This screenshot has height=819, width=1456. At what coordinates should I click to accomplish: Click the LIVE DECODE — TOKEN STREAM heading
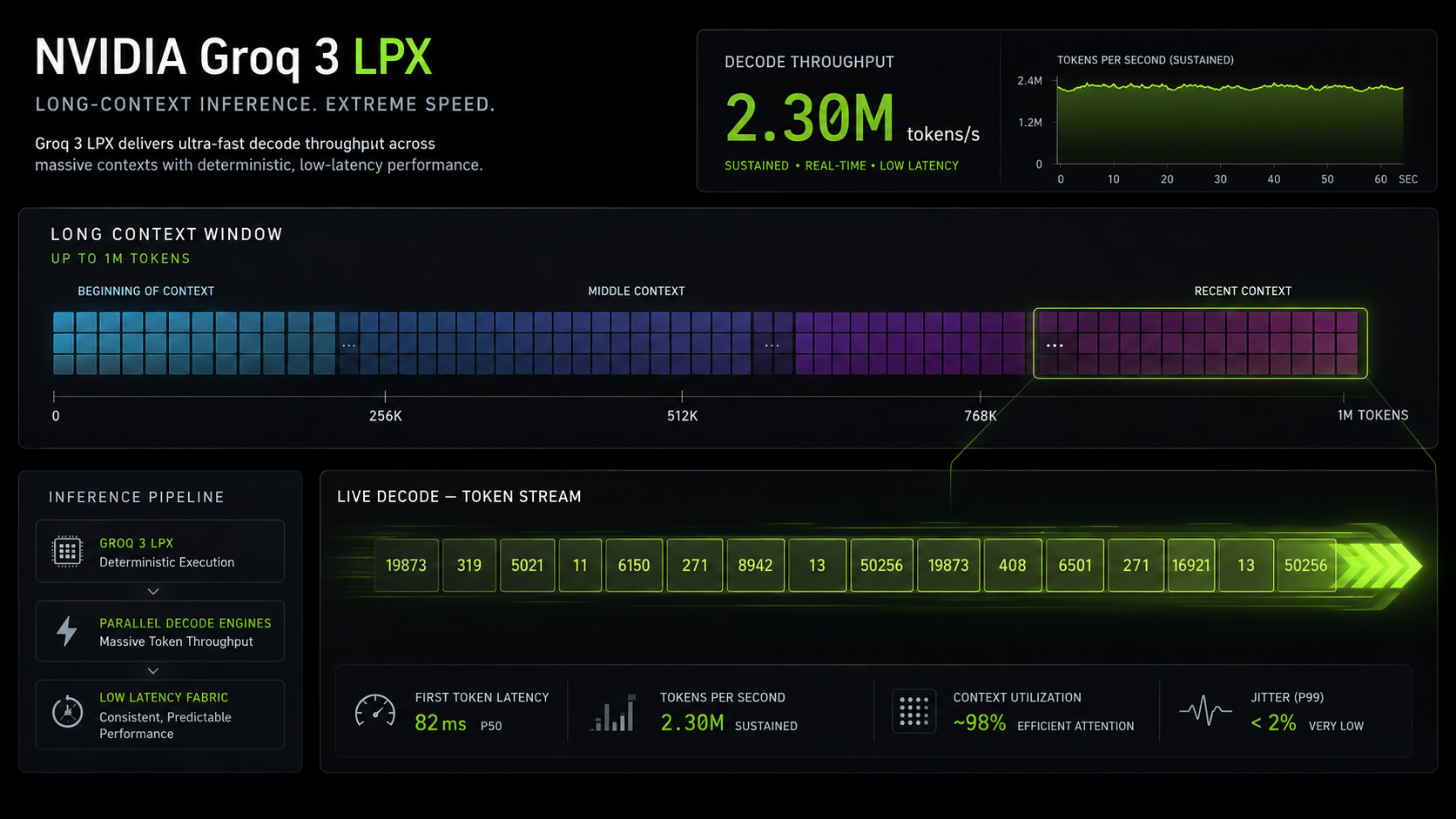(459, 496)
